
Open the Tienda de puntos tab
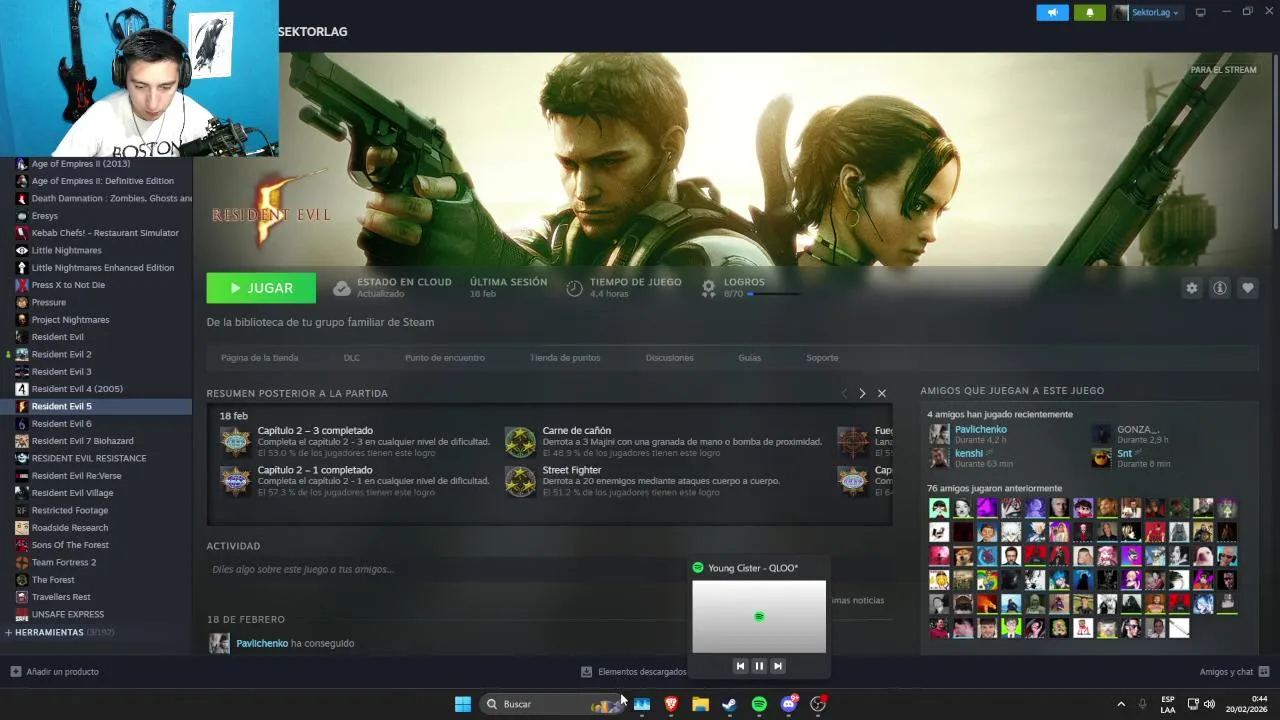pos(565,358)
